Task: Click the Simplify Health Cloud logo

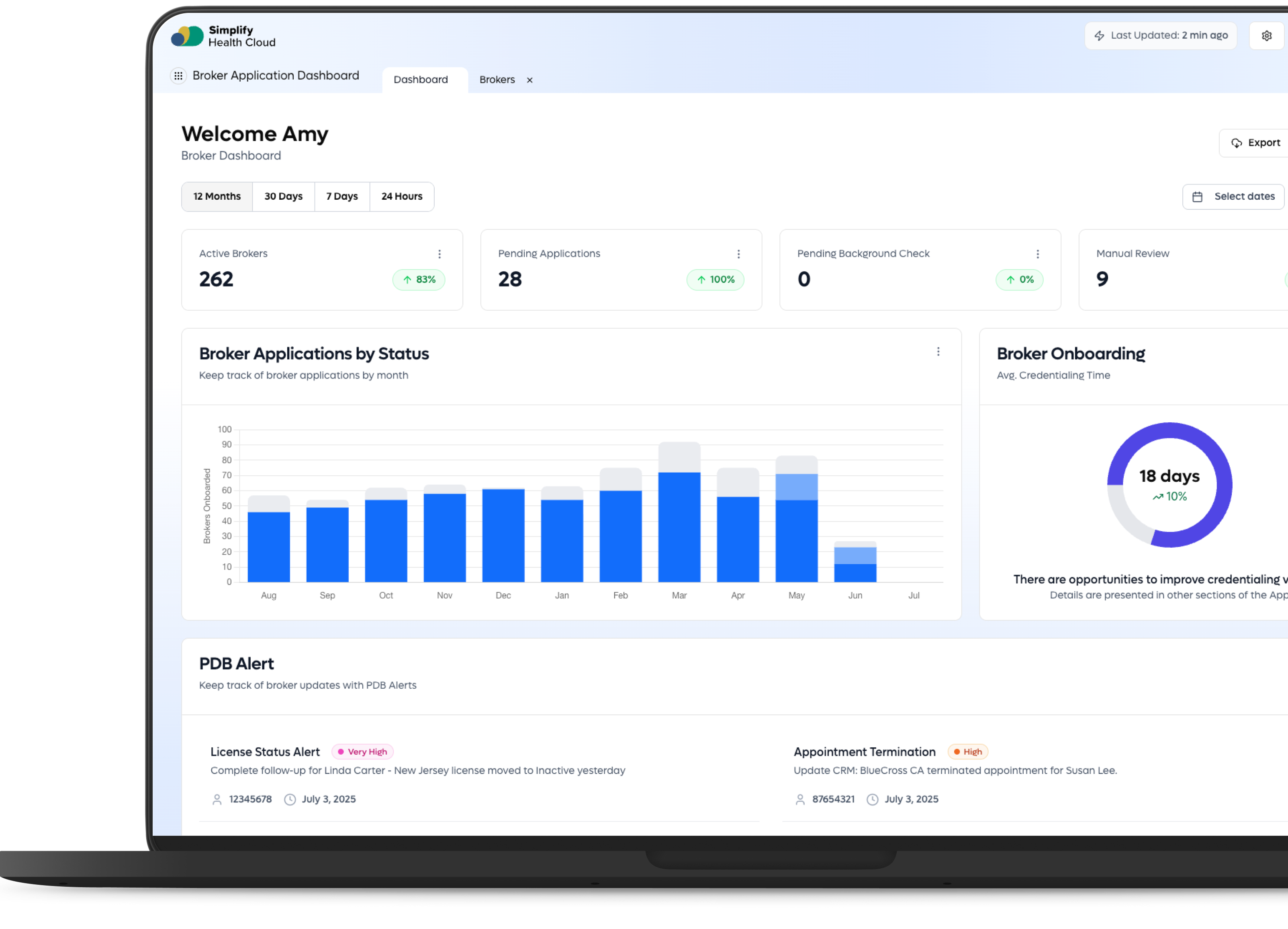Action: click(x=224, y=36)
